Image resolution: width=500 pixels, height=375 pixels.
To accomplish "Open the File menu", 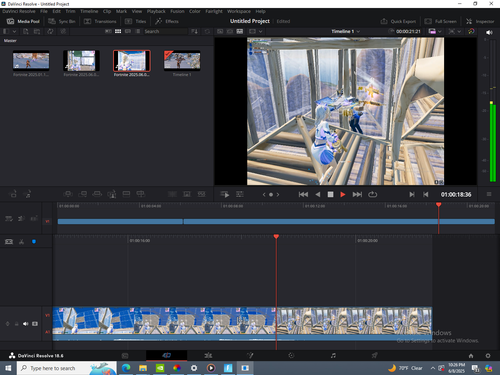I will click(x=44, y=11).
